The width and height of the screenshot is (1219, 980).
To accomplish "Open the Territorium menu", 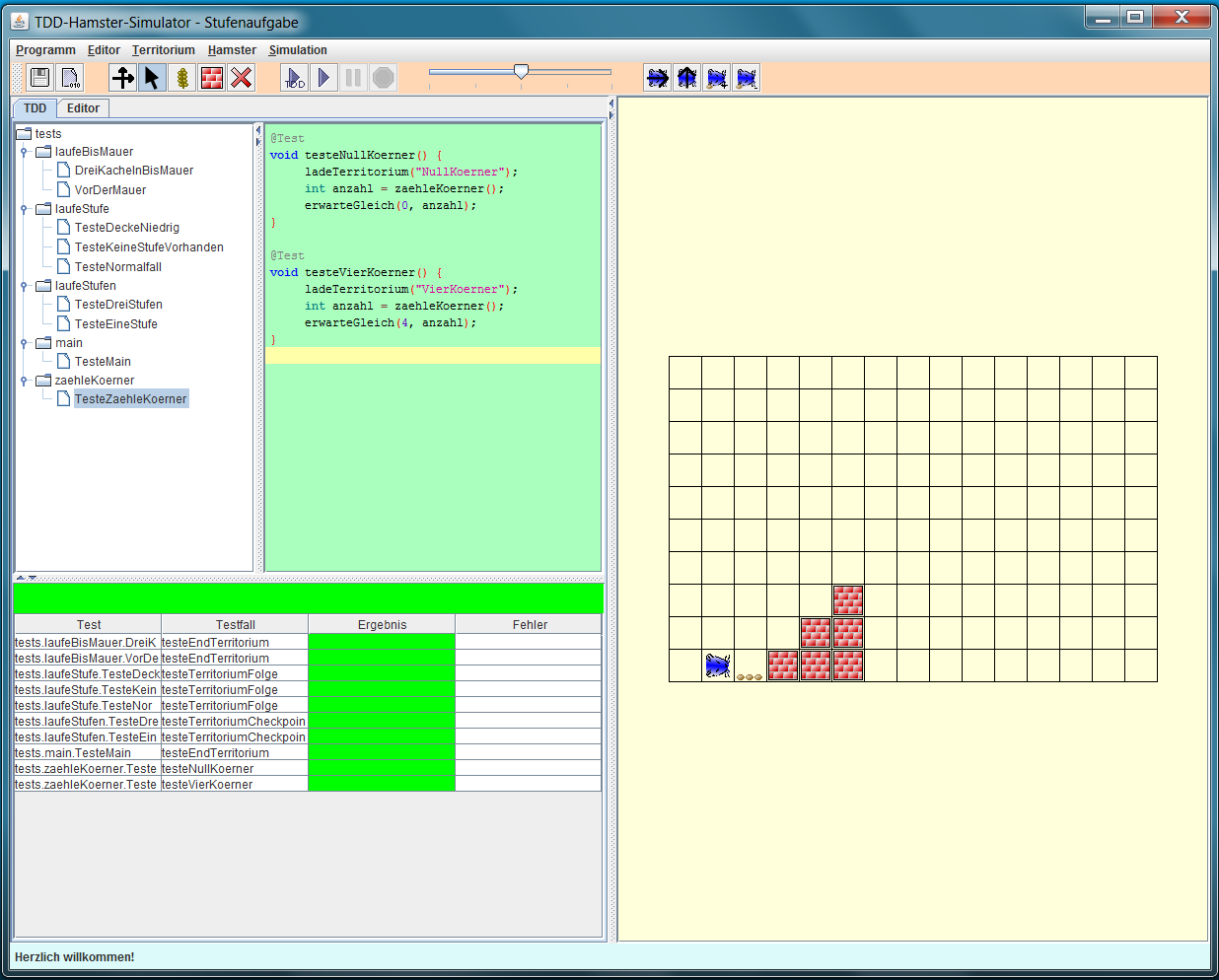I will tap(163, 50).
